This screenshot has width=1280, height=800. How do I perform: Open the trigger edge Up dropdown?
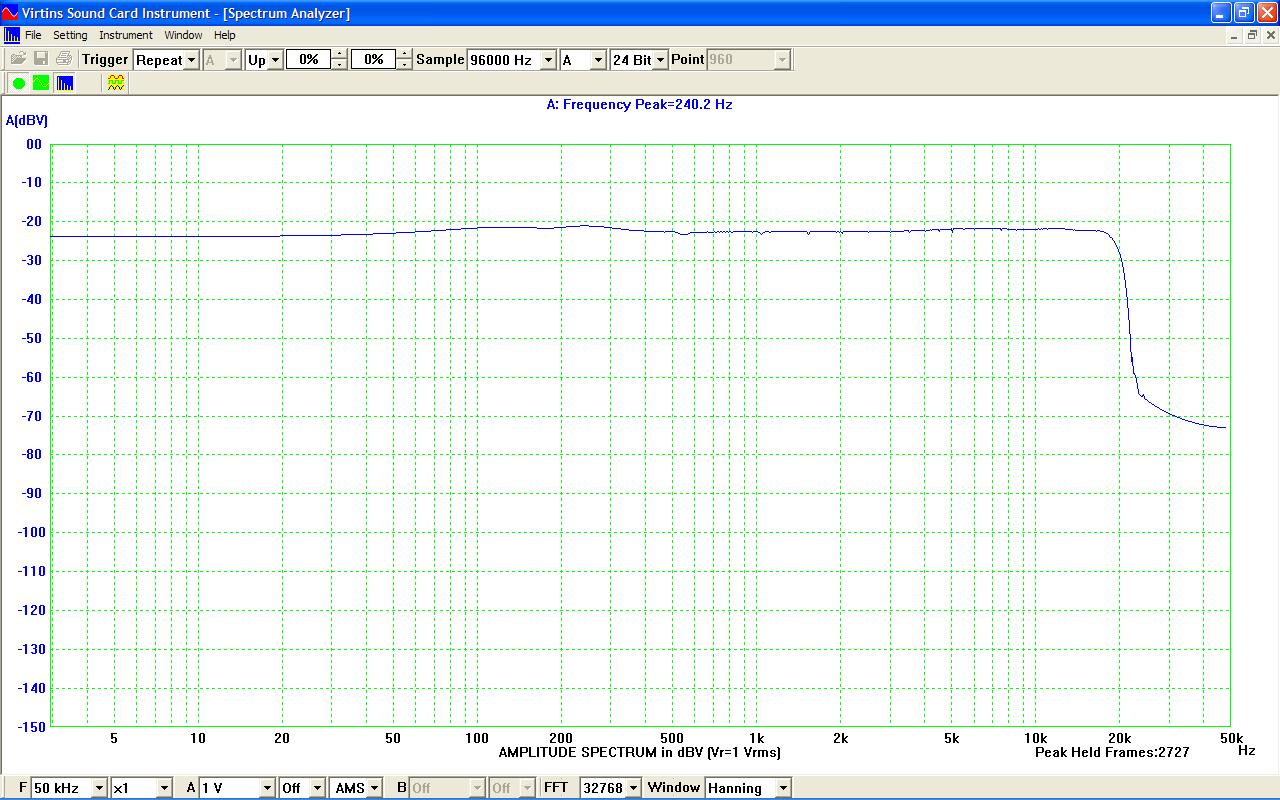pyautogui.click(x=265, y=60)
